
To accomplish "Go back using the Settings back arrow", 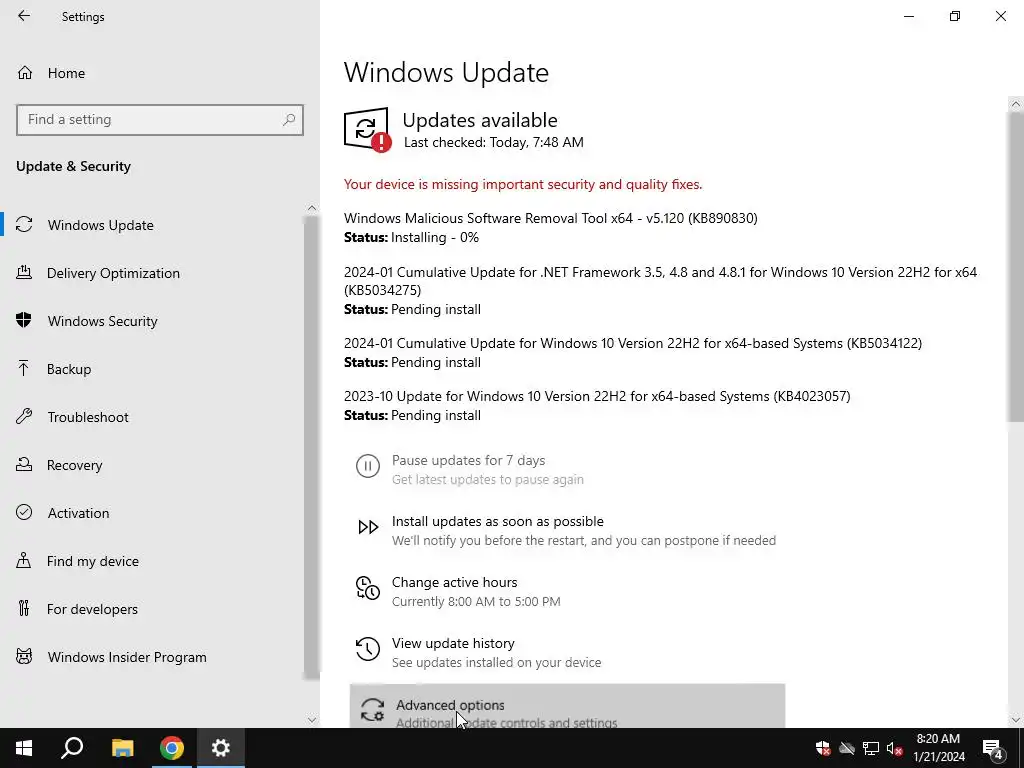I will [x=24, y=16].
